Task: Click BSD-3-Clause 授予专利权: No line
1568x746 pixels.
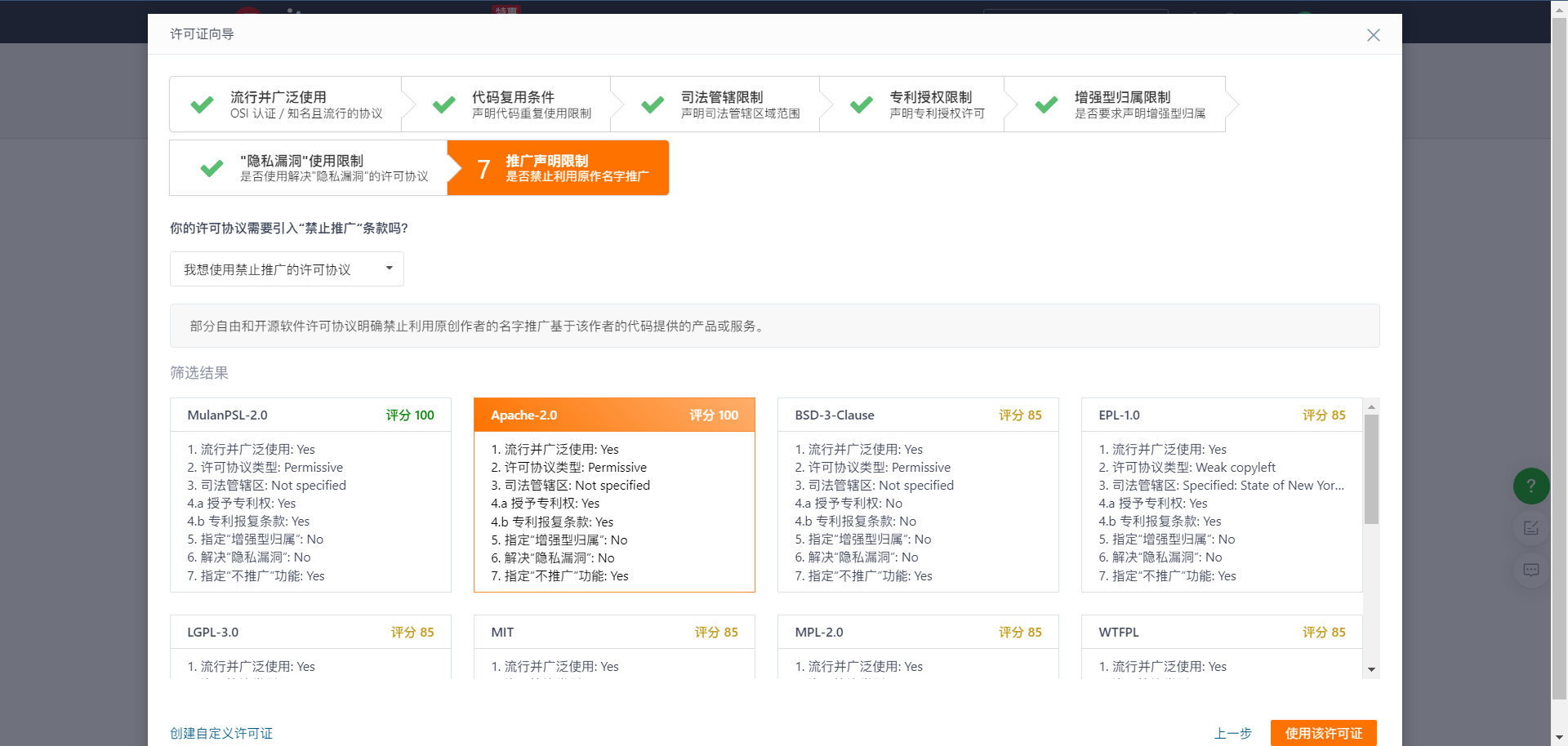Action: tap(849, 503)
